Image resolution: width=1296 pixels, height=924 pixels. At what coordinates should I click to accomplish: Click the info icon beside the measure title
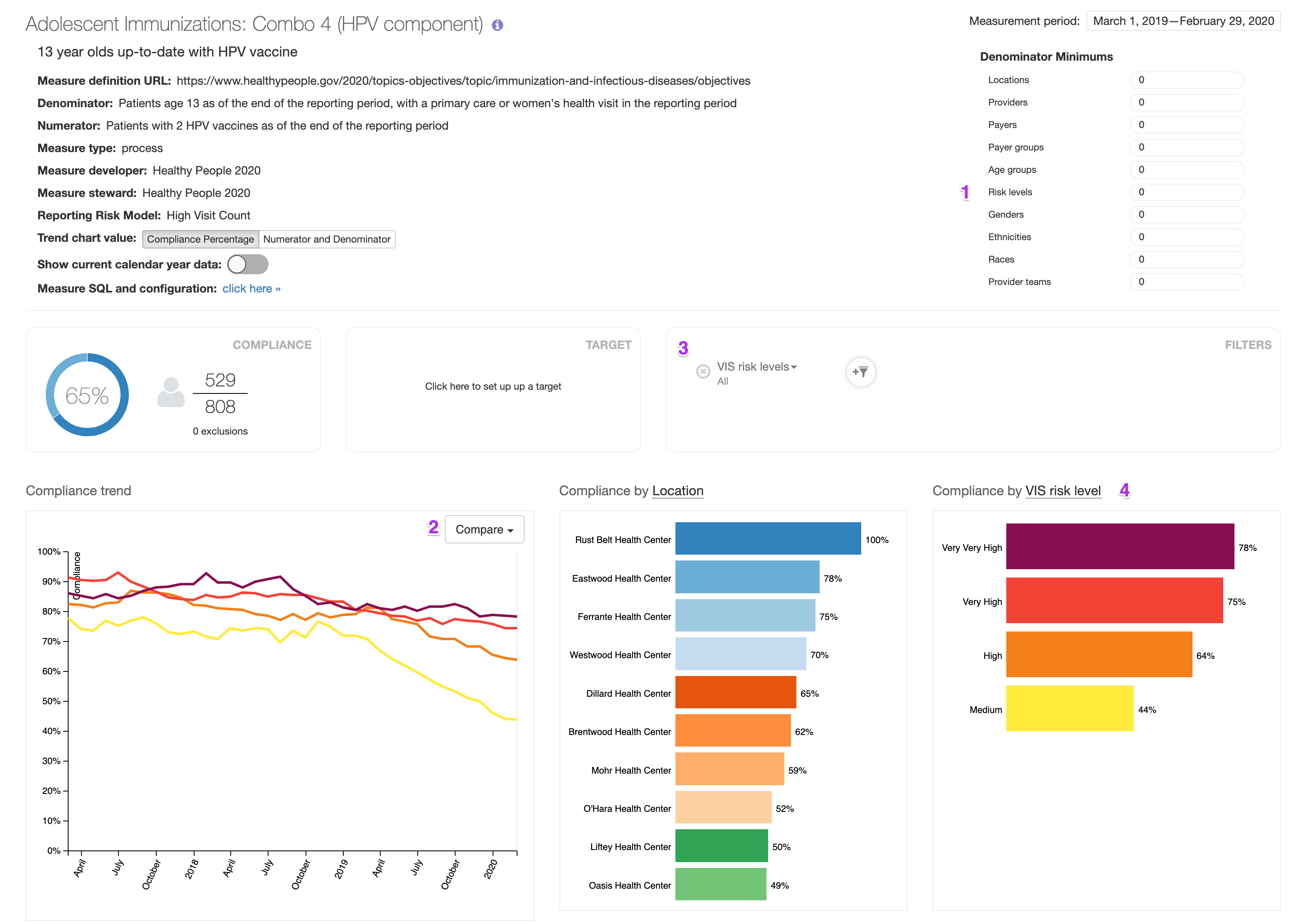point(497,25)
